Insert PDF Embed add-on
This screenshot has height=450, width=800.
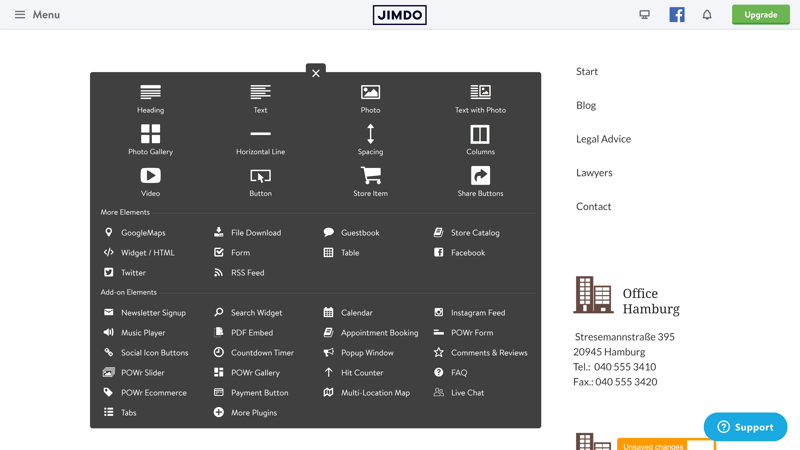[243, 333]
